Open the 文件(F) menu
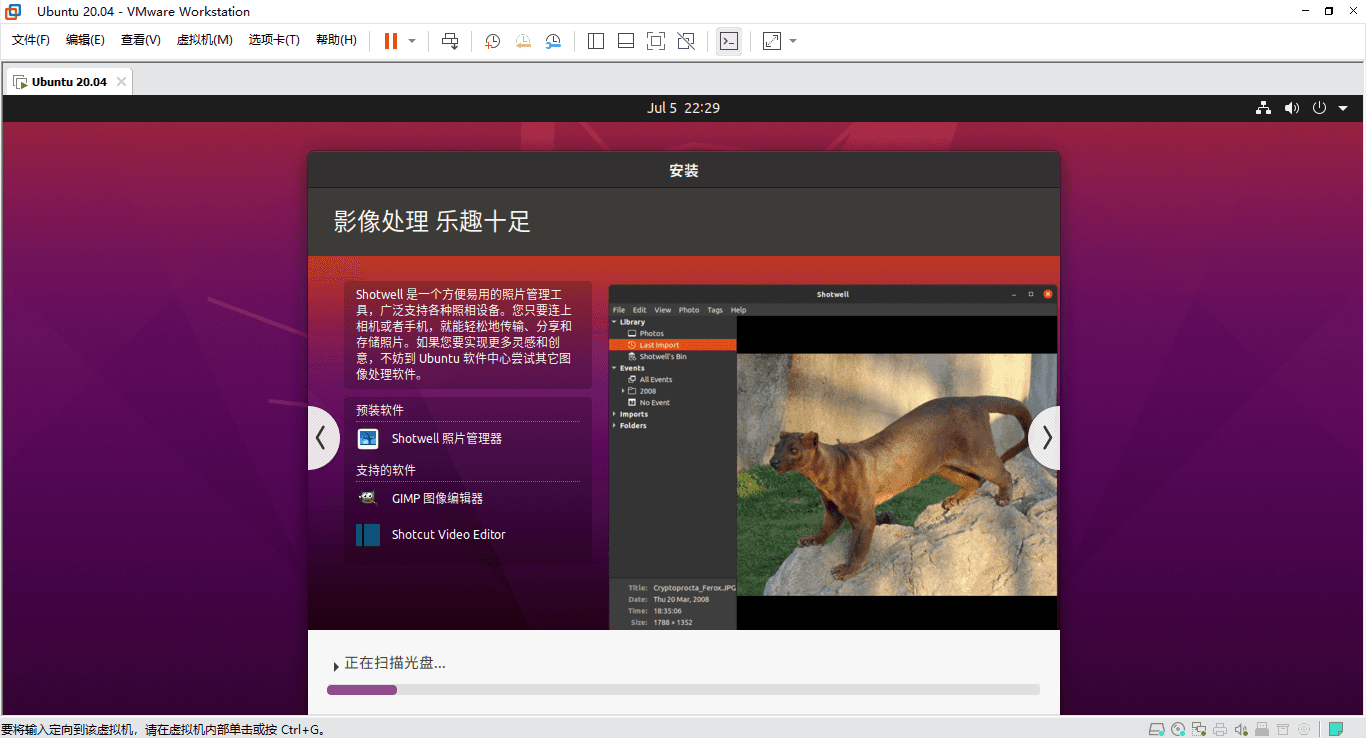Screen dimensions: 1366x738 pyautogui.click(x=31, y=40)
